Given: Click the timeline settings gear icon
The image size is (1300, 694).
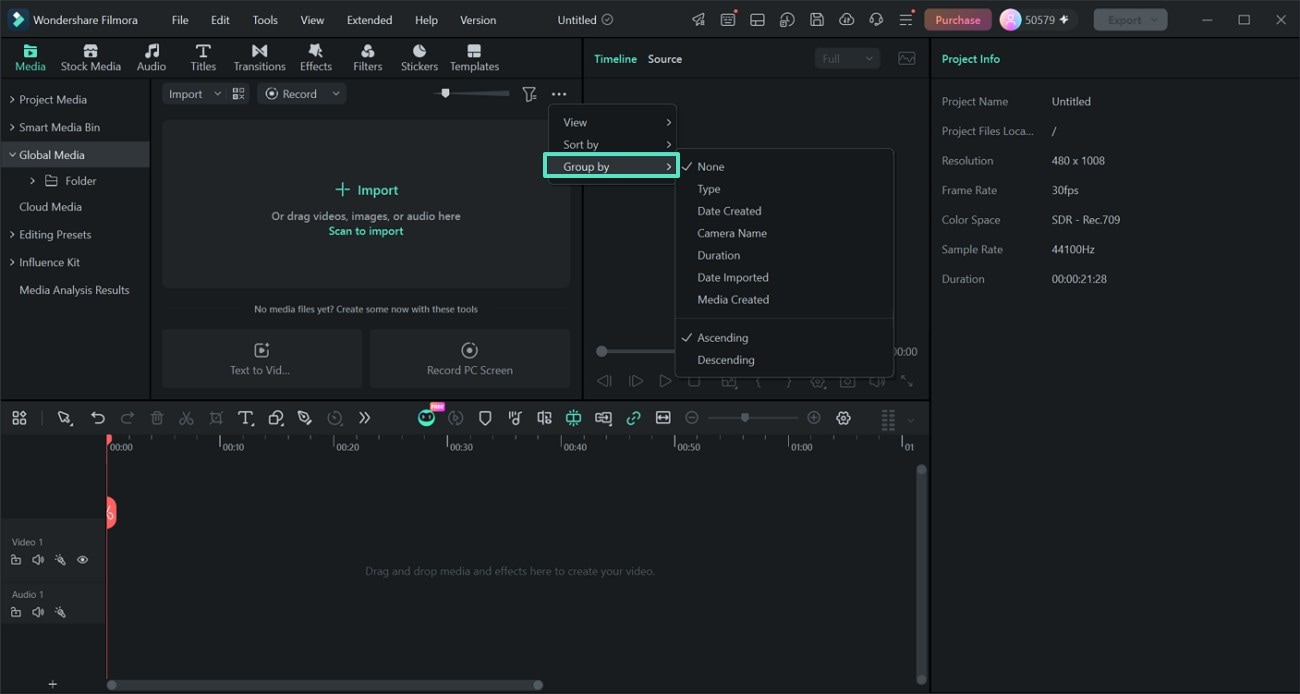Looking at the screenshot, I should [843, 418].
